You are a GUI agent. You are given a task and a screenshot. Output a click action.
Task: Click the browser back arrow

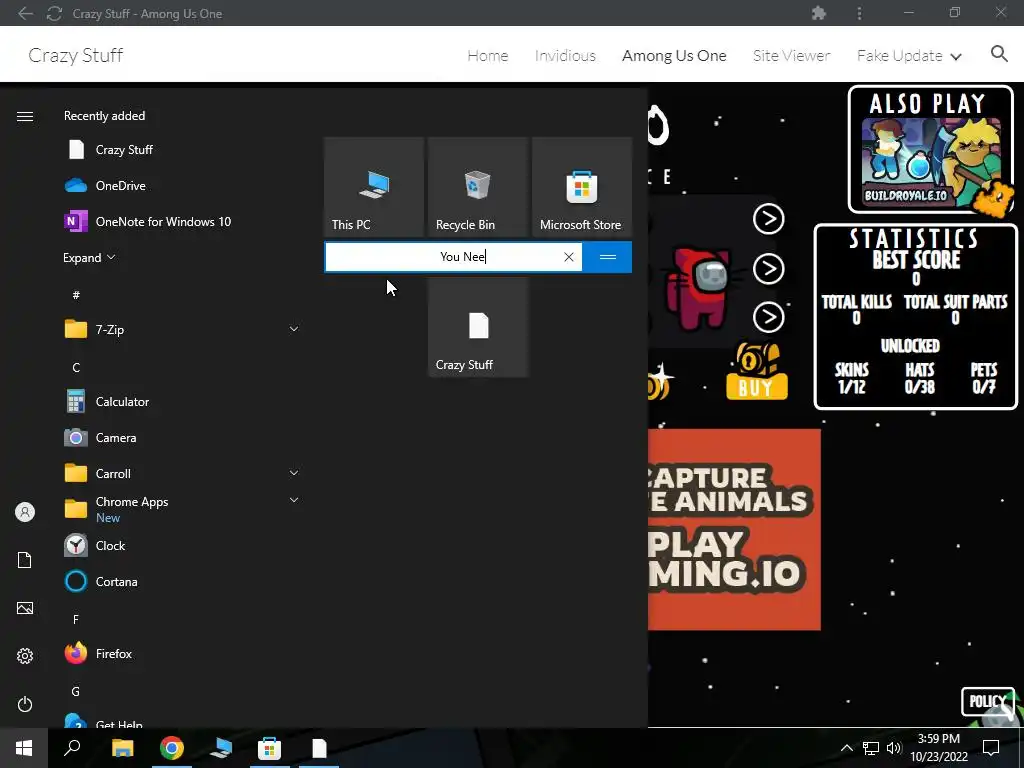tap(25, 13)
